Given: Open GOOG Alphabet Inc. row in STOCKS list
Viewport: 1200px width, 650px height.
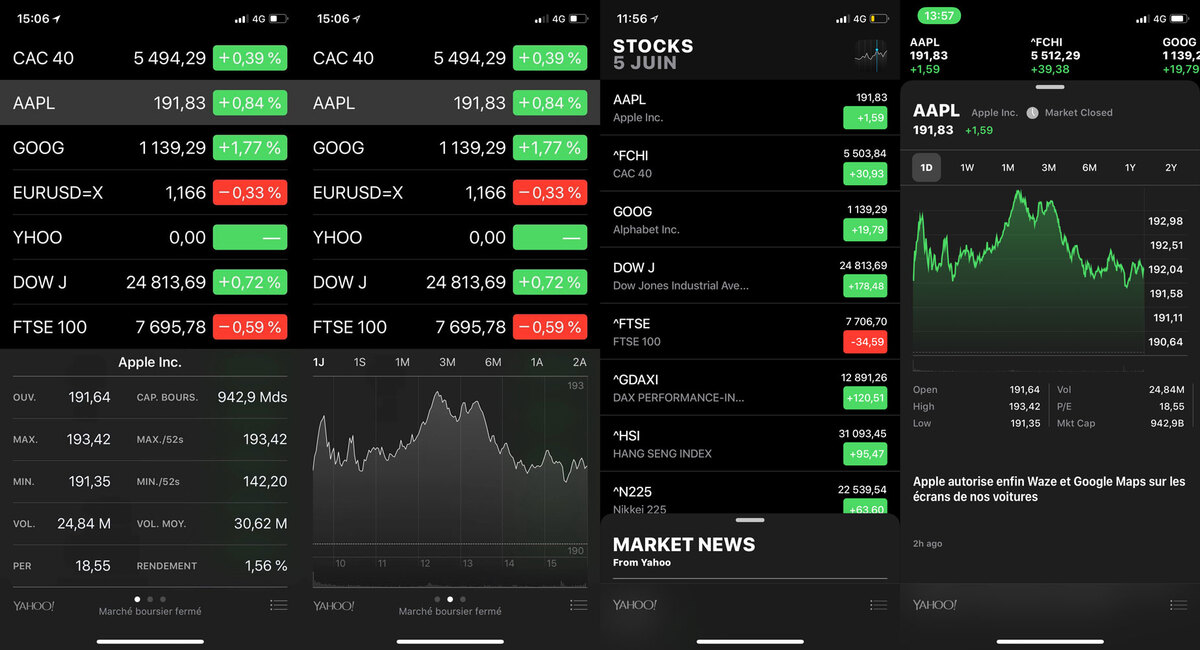Looking at the screenshot, I should [x=750, y=220].
